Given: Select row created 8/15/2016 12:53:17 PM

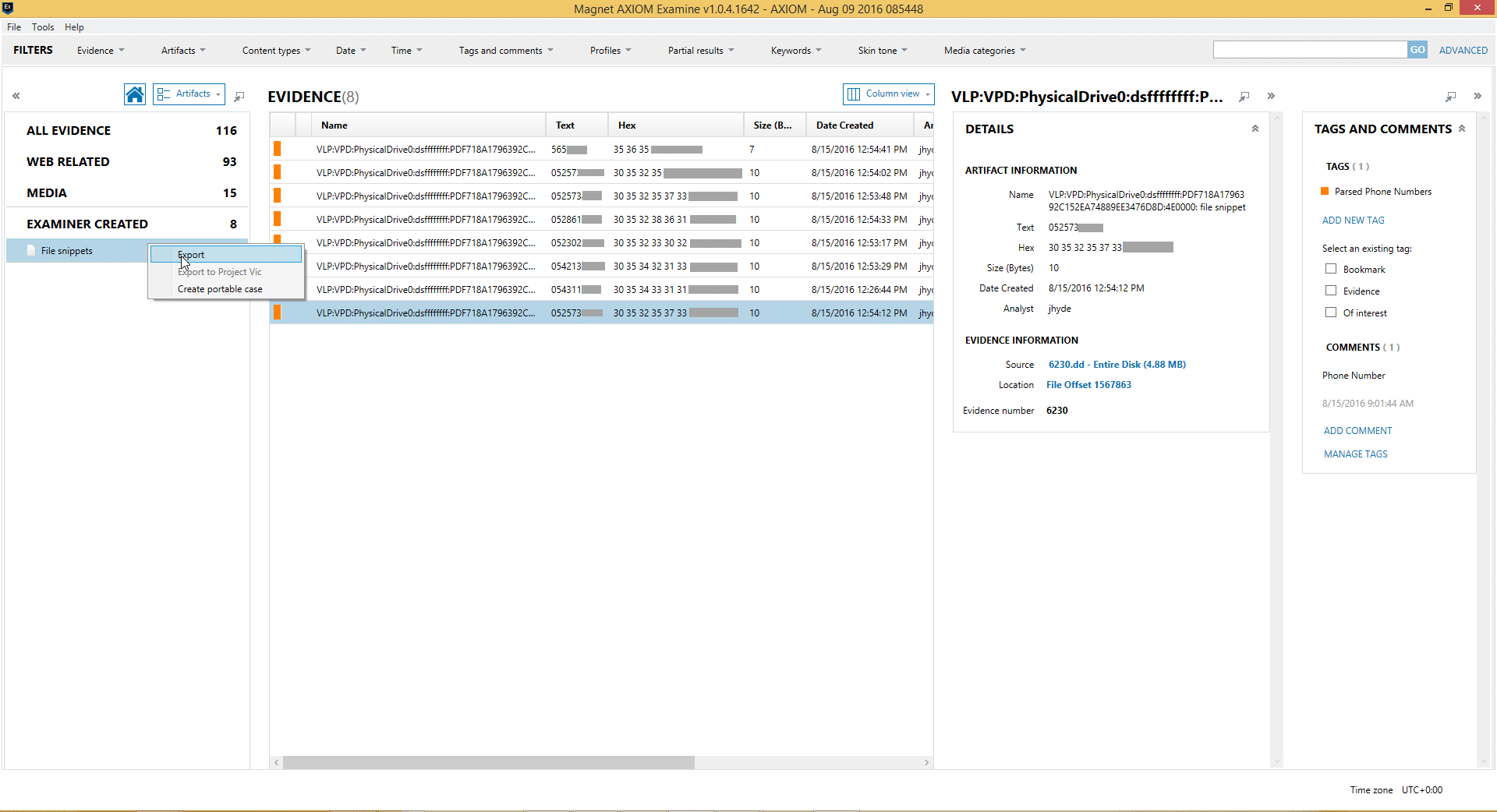Looking at the screenshot, I should pos(601,242).
